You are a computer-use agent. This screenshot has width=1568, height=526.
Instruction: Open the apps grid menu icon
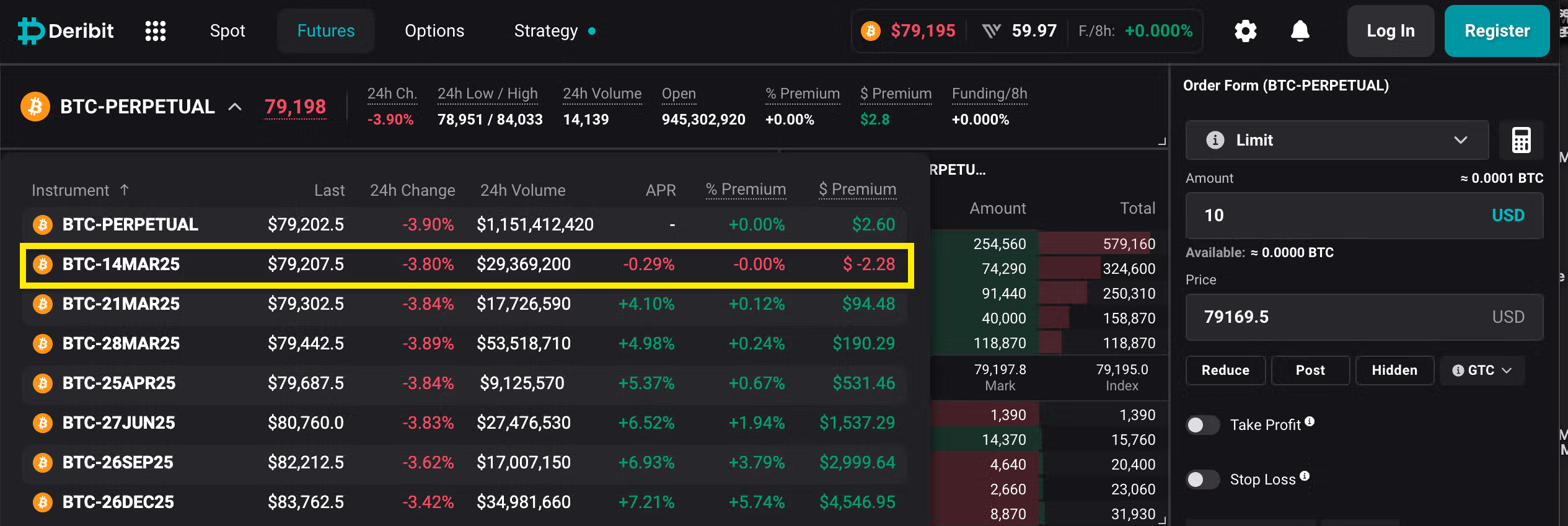[x=156, y=31]
